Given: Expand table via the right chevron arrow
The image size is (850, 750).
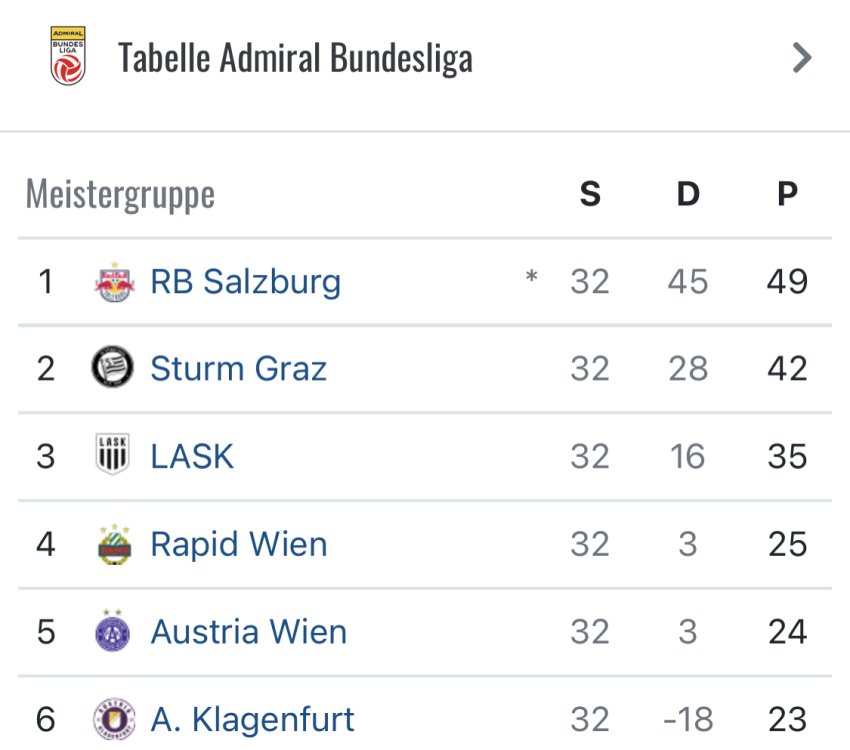Looking at the screenshot, I should pyautogui.click(x=801, y=58).
